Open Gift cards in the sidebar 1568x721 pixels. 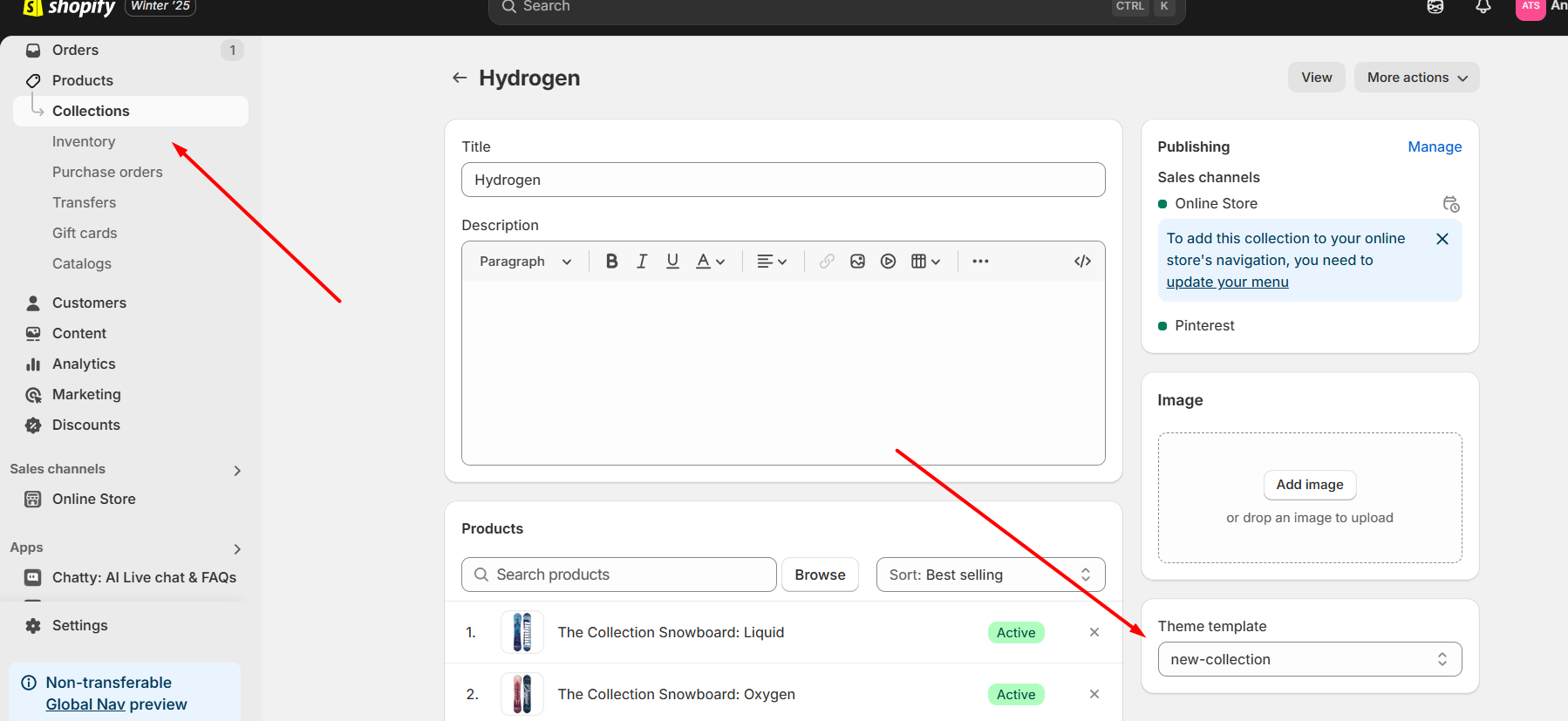tap(85, 233)
